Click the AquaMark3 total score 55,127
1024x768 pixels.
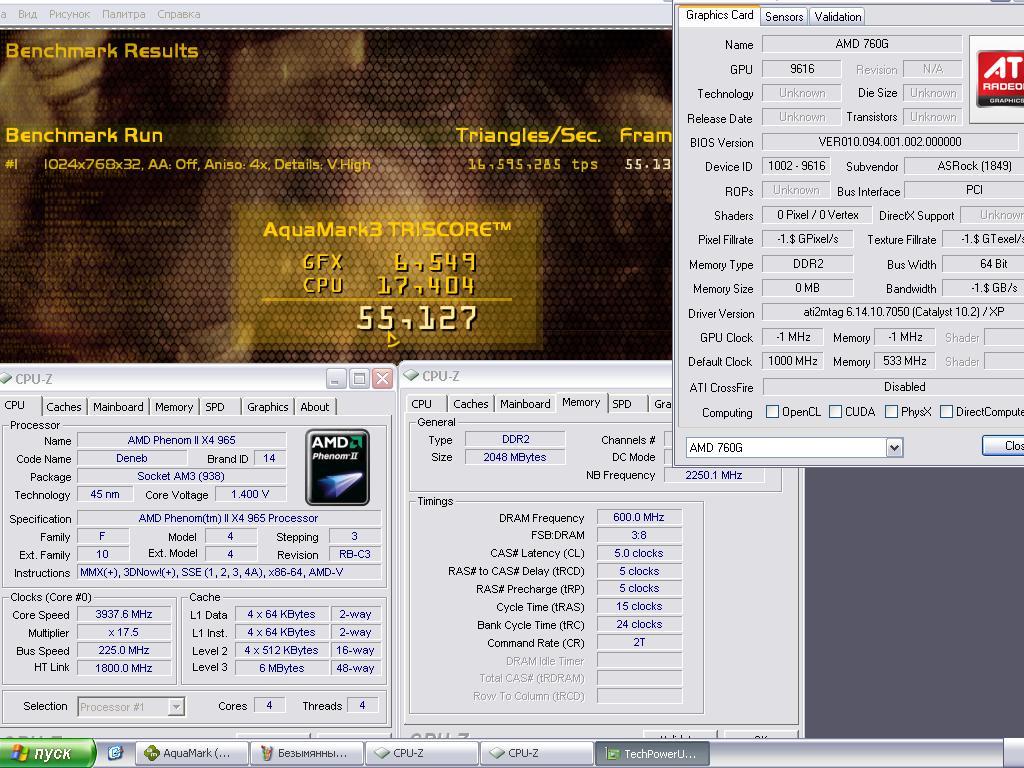pyautogui.click(x=417, y=318)
